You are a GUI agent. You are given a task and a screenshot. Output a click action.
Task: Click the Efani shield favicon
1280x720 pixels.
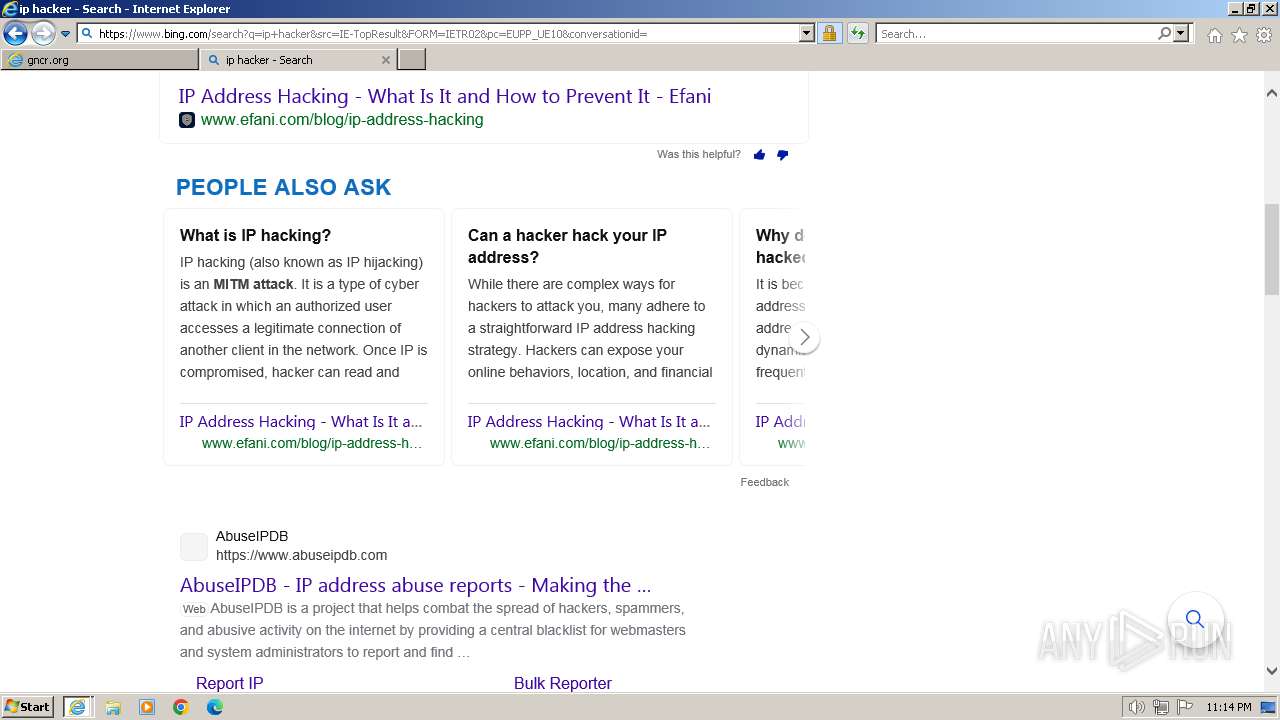click(x=187, y=120)
